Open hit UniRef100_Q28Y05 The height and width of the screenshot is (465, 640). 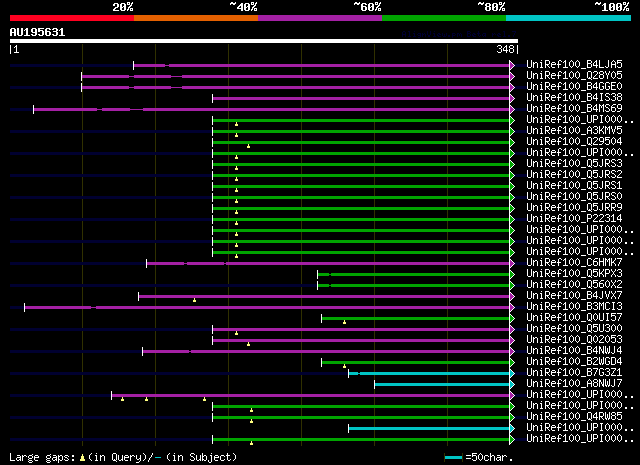pyautogui.click(x=574, y=76)
